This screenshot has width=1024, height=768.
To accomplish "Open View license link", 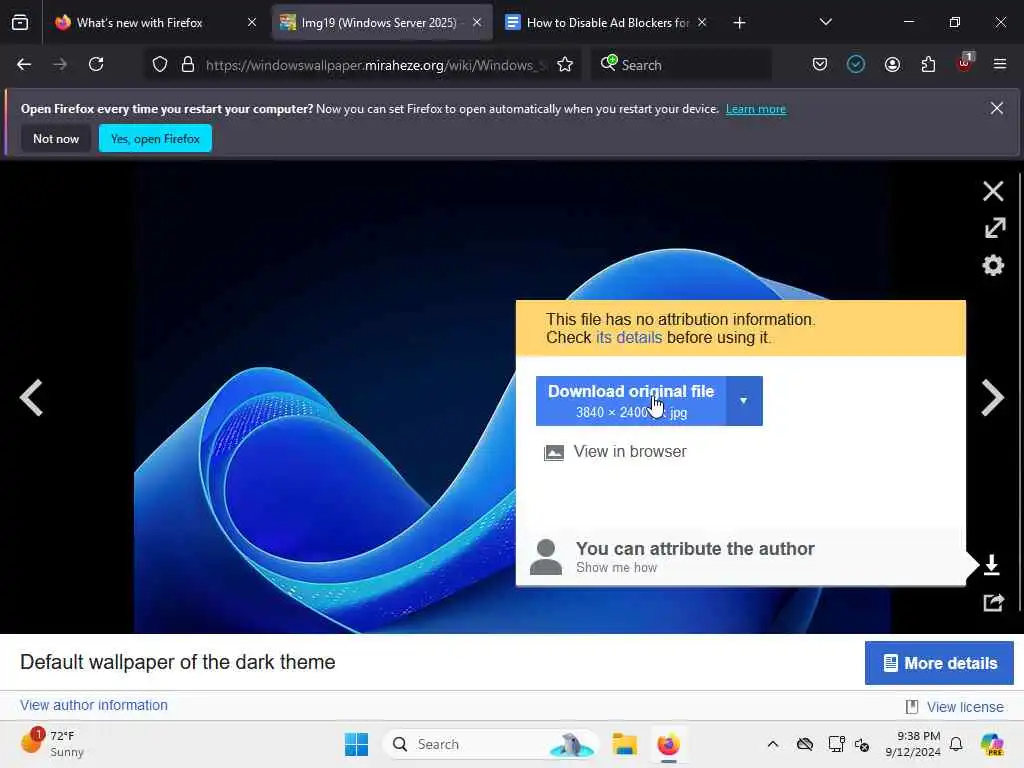I will [x=965, y=707].
